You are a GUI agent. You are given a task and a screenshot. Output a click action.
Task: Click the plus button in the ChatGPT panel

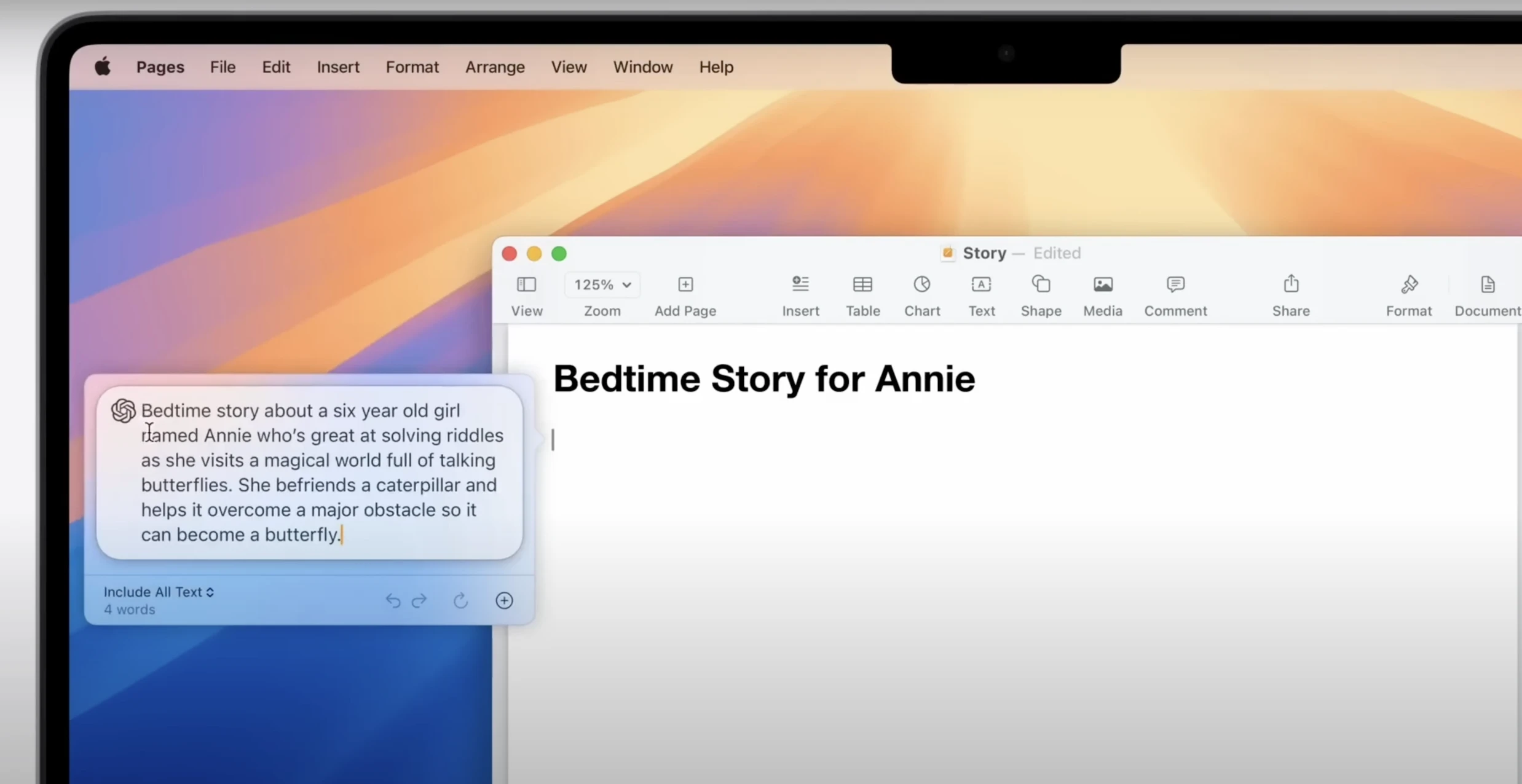[504, 600]
